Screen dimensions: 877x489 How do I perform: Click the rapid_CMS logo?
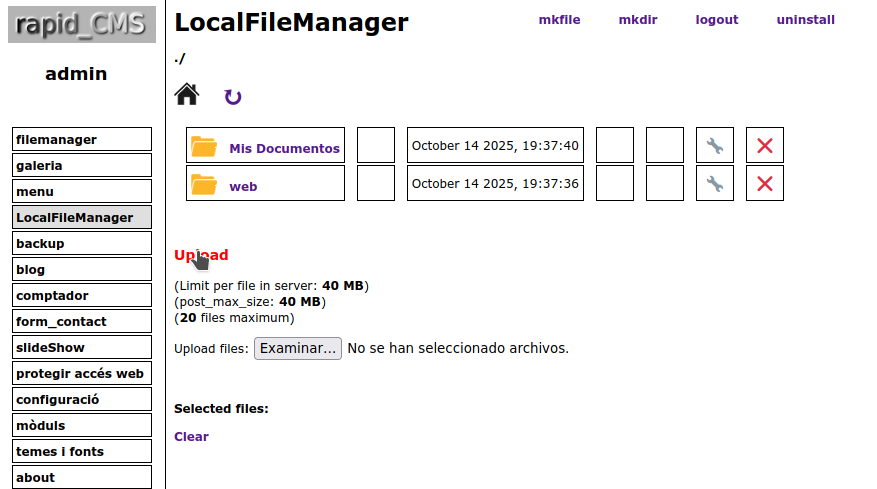pos(82,25)
